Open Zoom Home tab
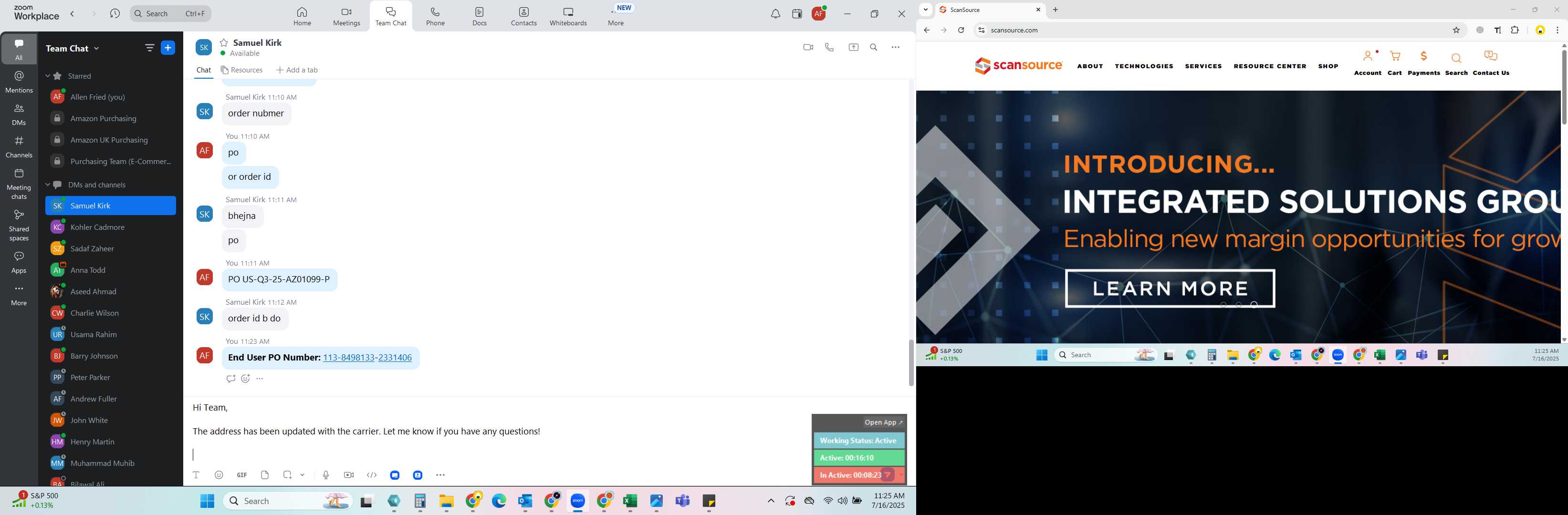Image resolution: width=1568 pixels, height=515 pixels. tap(302, 16)
